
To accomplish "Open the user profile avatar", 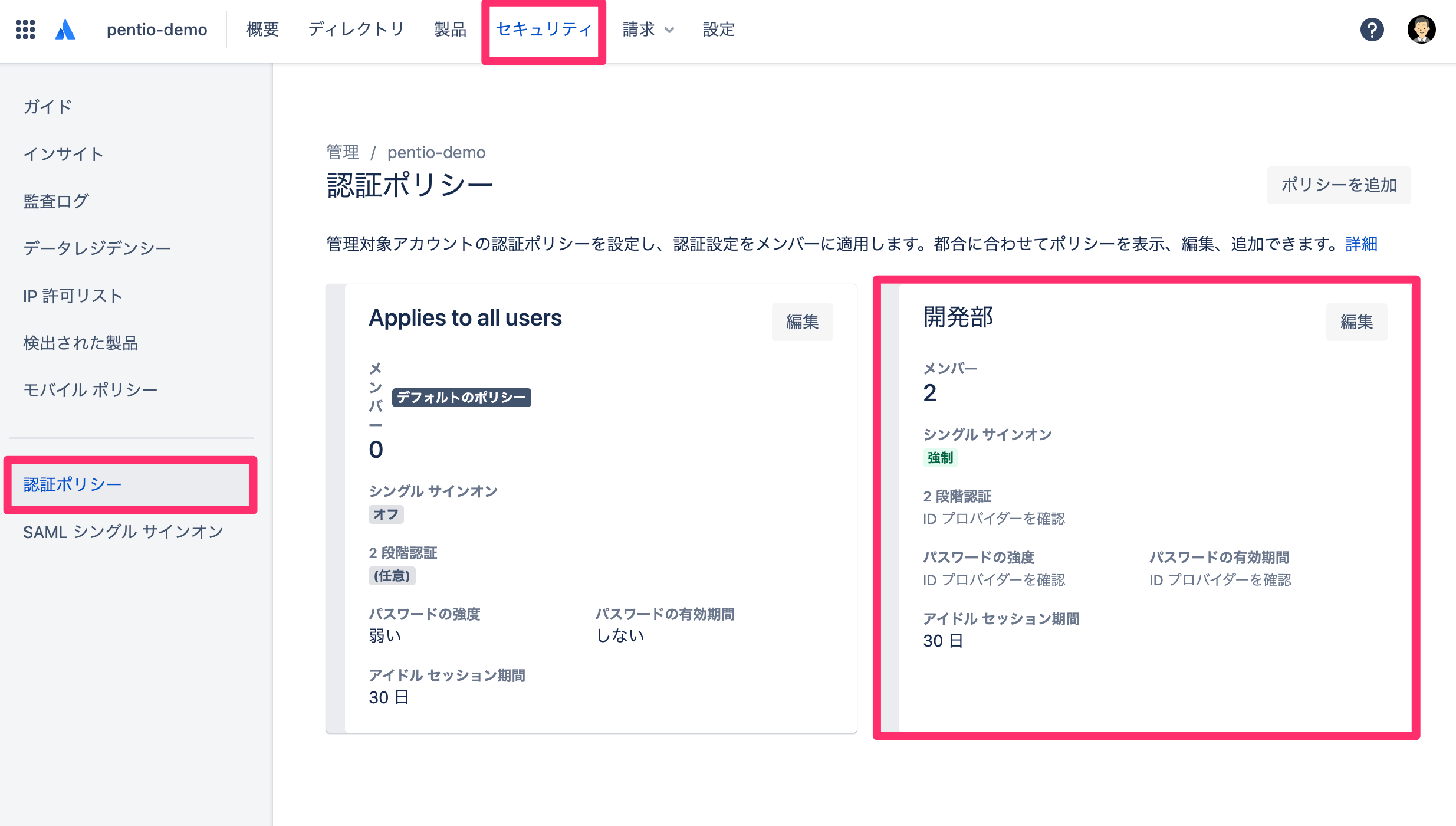I will (x=1421, y=29).
